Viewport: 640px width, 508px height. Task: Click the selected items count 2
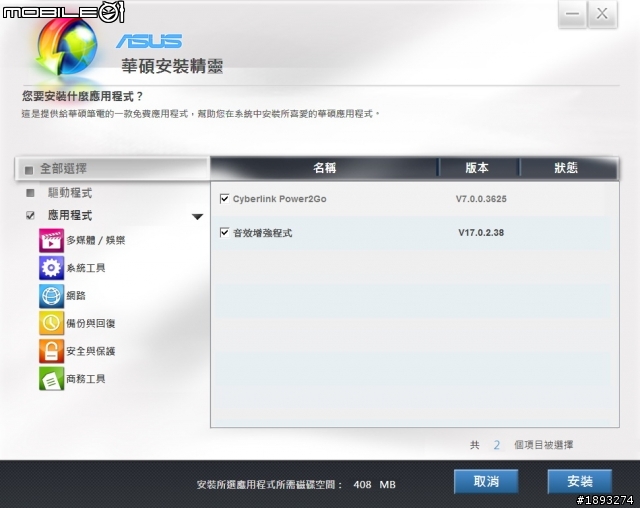click(x=497, y=445)
